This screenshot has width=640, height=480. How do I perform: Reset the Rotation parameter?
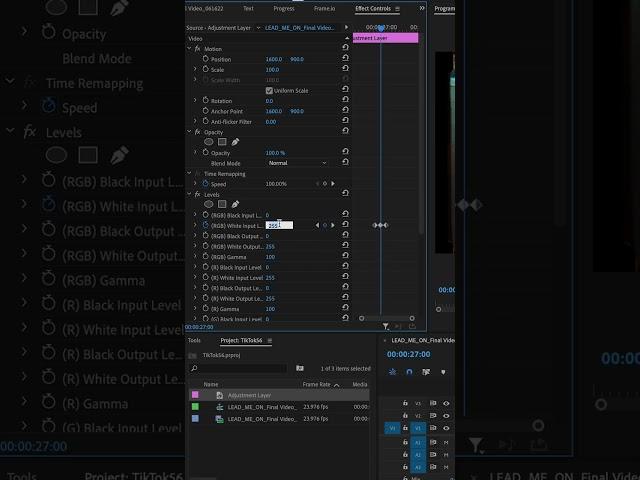coord(345,99)
